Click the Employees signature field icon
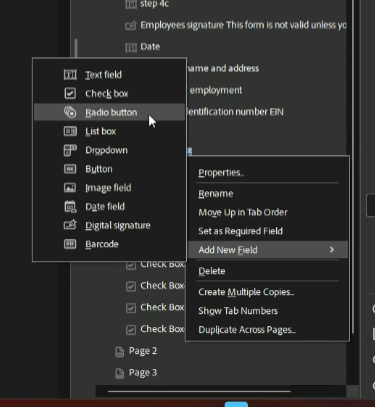 [x=131, y=25]
